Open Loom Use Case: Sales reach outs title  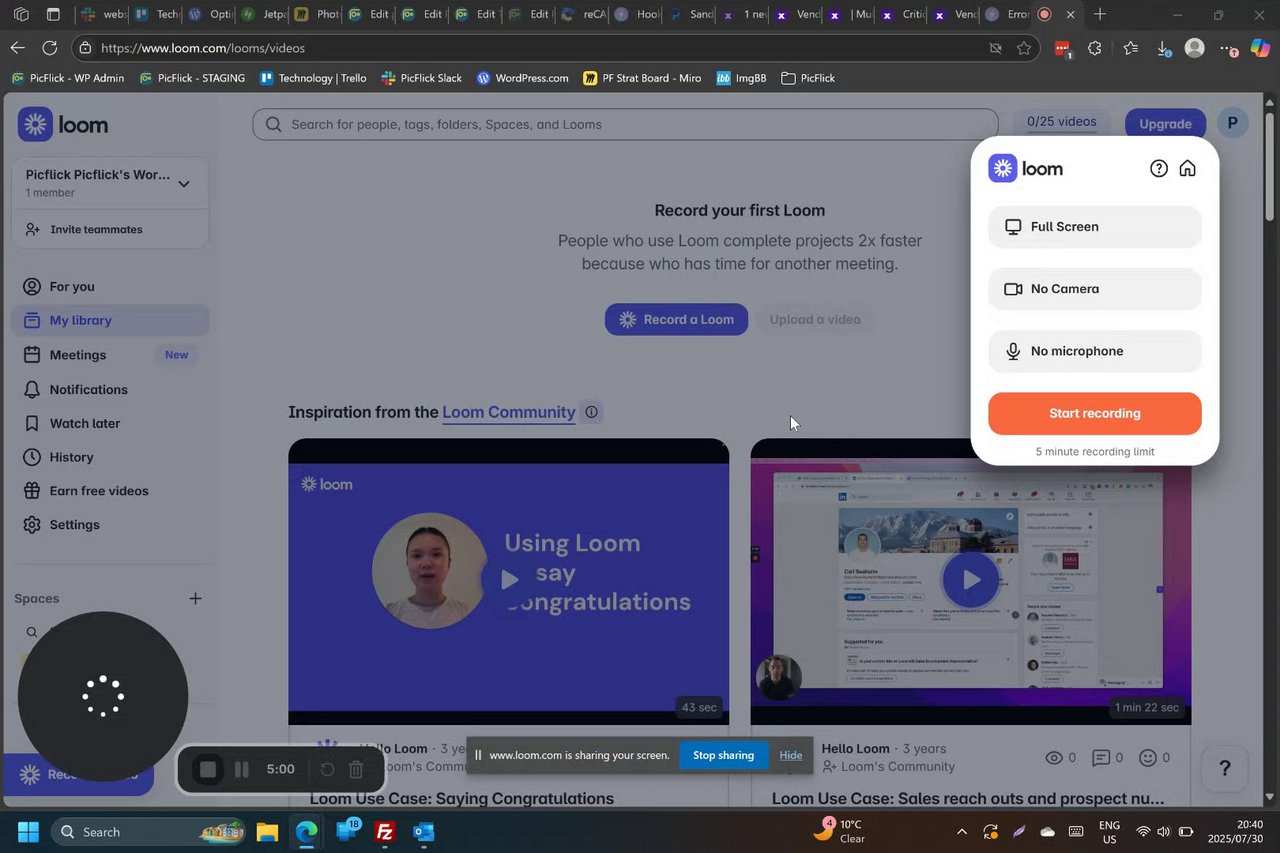pyautogui.click(x=968, y=799)
